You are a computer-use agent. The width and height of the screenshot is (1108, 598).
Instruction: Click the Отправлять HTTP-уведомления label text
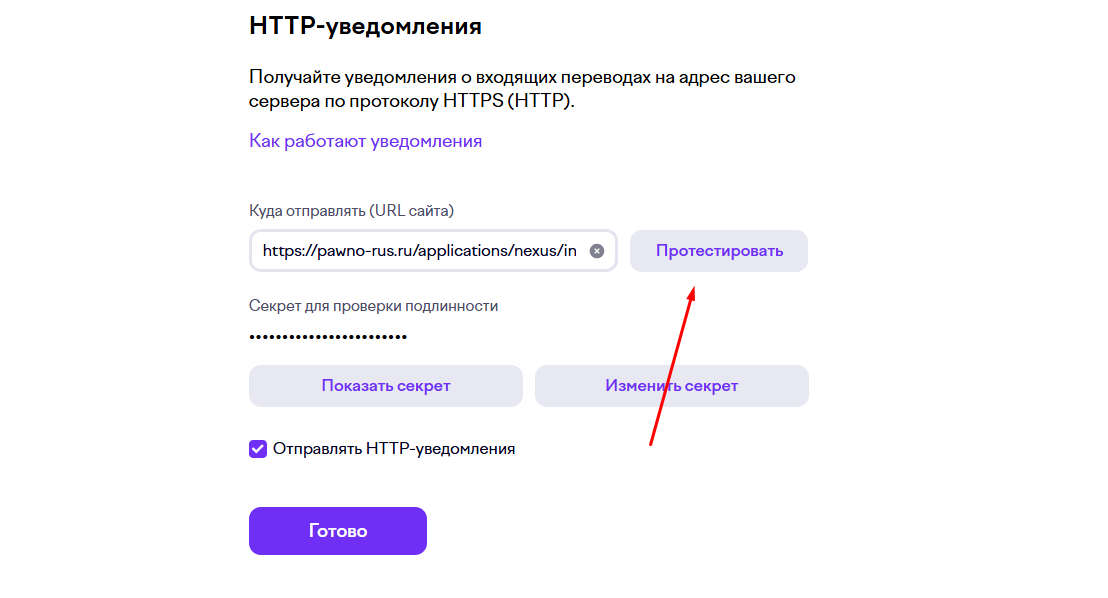(394, 449)
